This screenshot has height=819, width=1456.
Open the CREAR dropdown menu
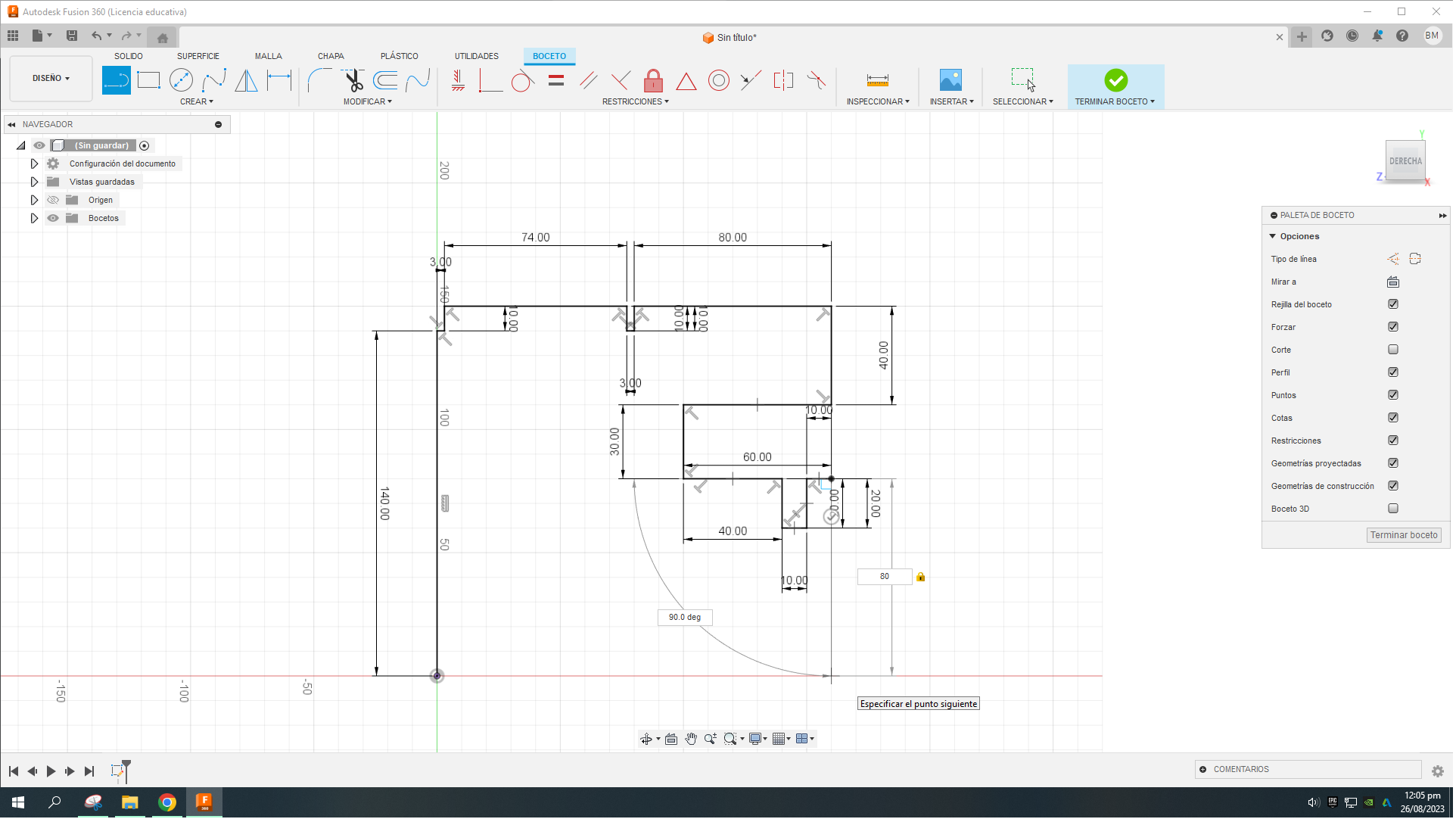pos(197,101)
